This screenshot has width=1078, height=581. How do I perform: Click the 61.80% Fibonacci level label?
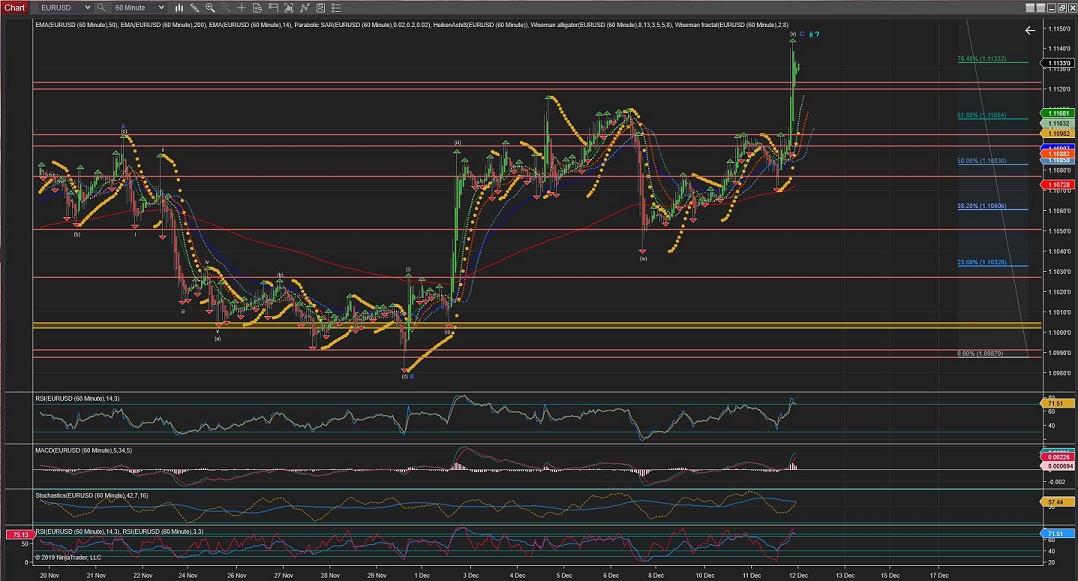(981, 116)
